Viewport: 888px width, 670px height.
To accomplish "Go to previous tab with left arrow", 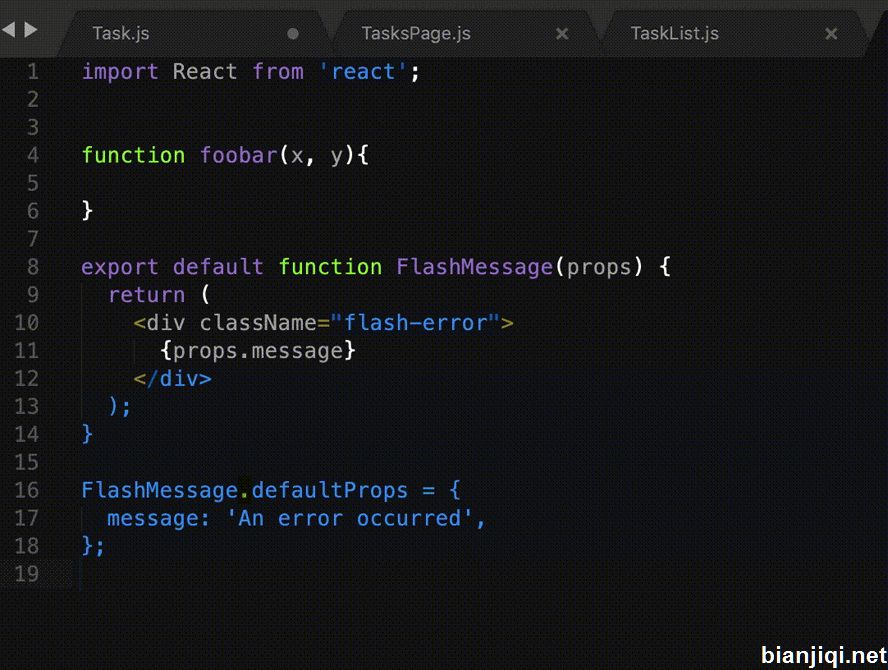I will pos(8,29).
